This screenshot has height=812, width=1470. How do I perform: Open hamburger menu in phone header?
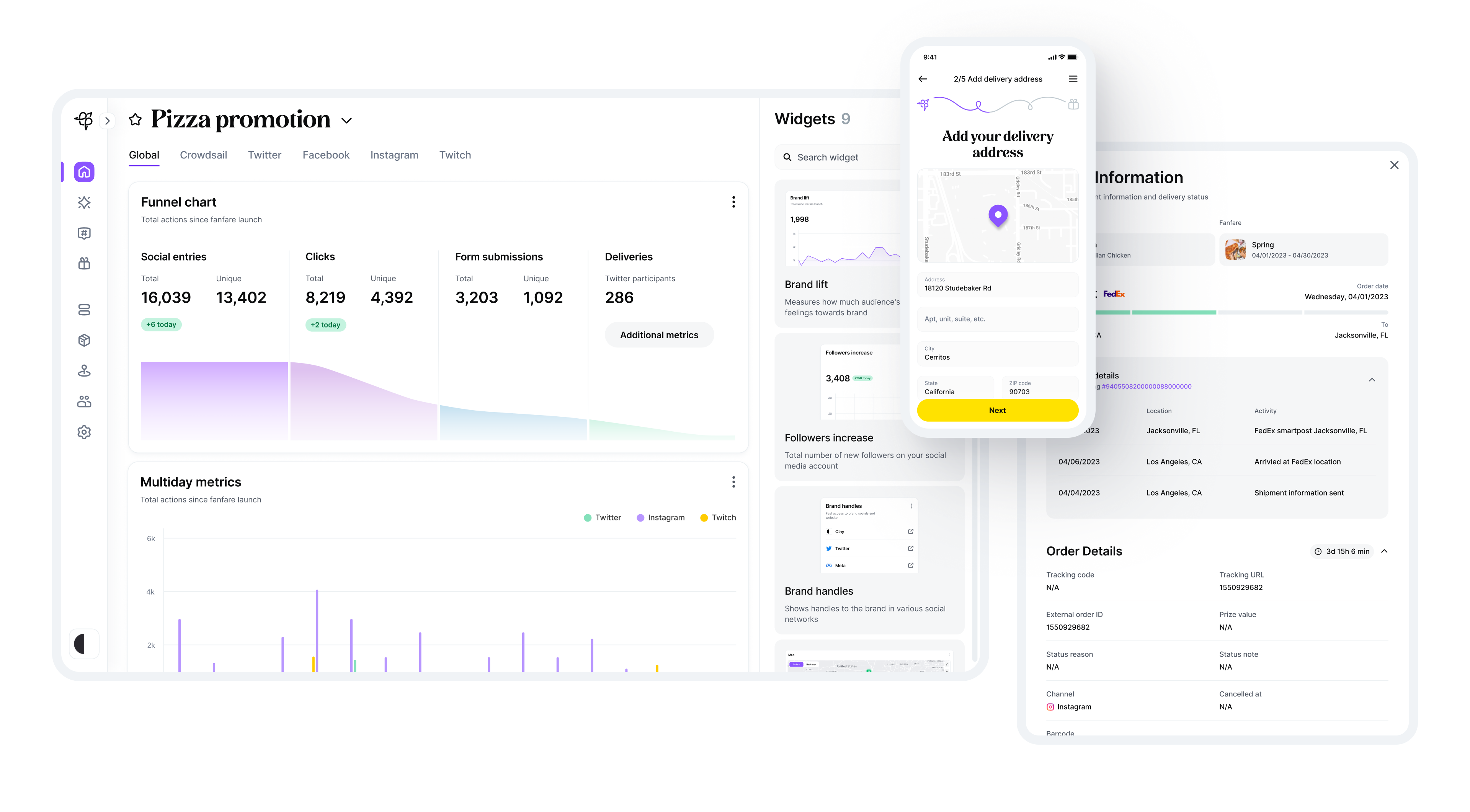pos(1073,79)
